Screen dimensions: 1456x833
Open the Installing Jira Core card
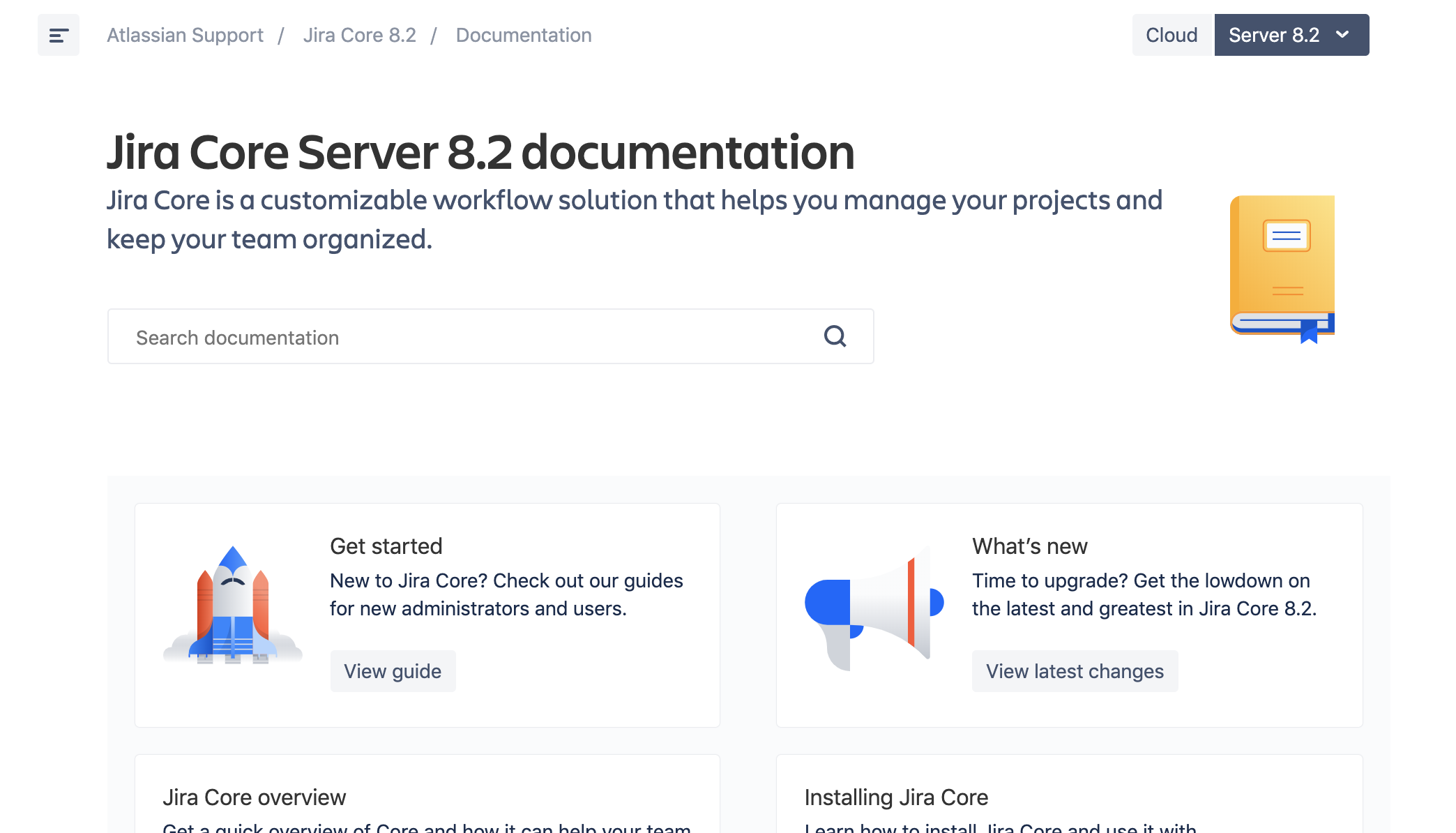(x=896, y=797)
